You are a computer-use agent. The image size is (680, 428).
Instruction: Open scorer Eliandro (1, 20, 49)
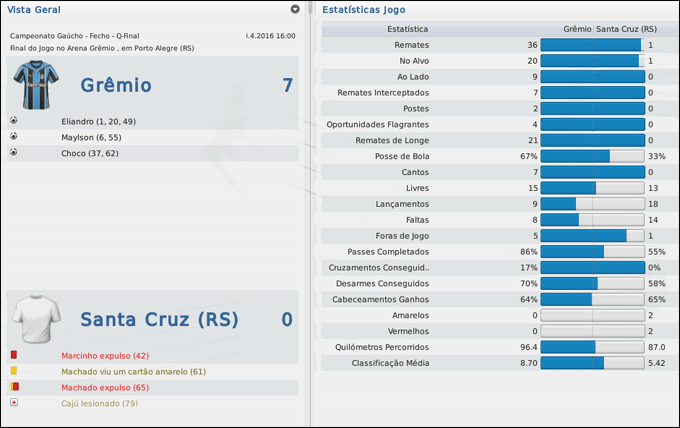point(98,121)
